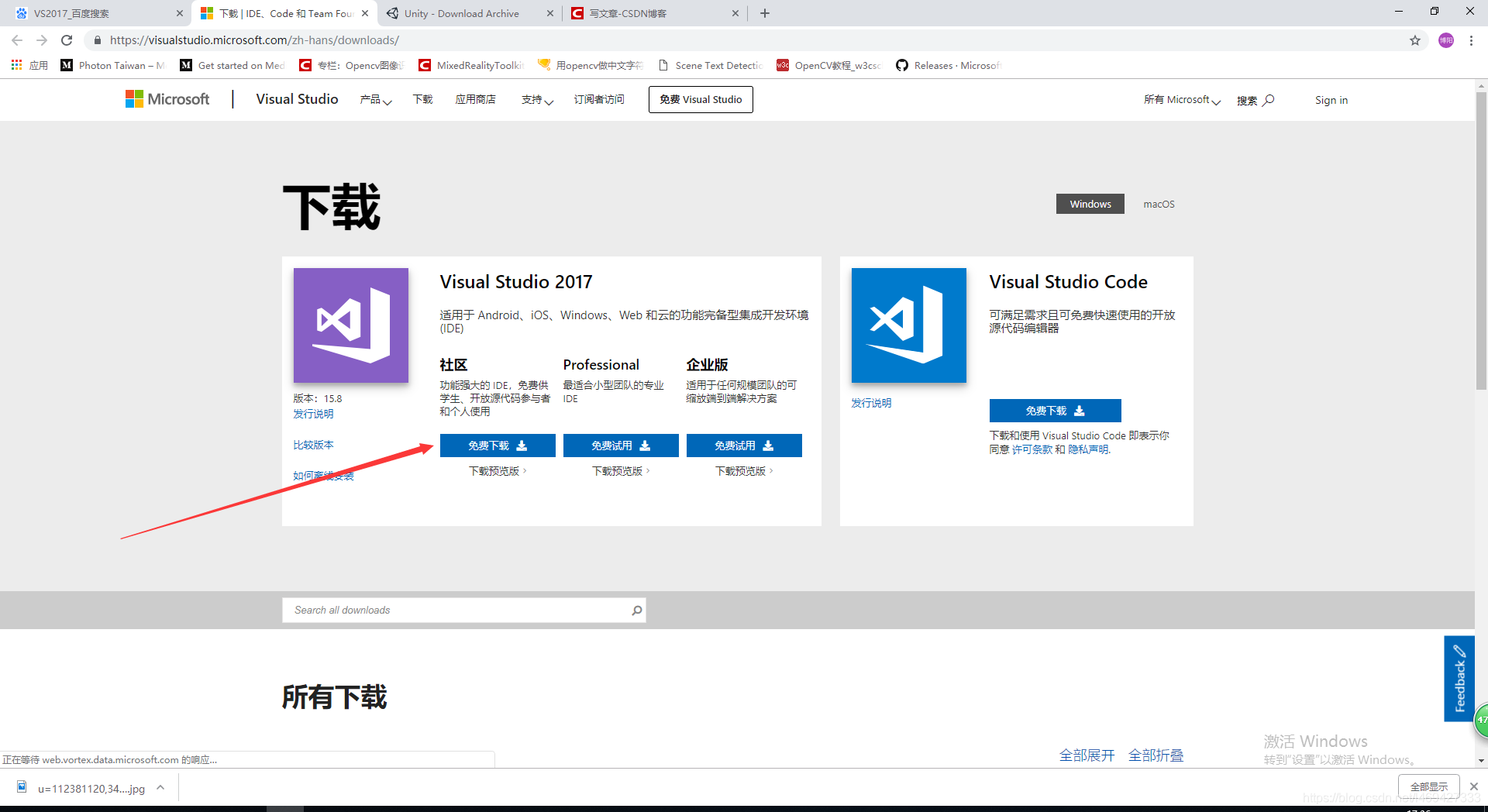The width and height of the screenshot is (1488, 812).
Task: Open the Feedback side panel
Action: point(1459,679)
